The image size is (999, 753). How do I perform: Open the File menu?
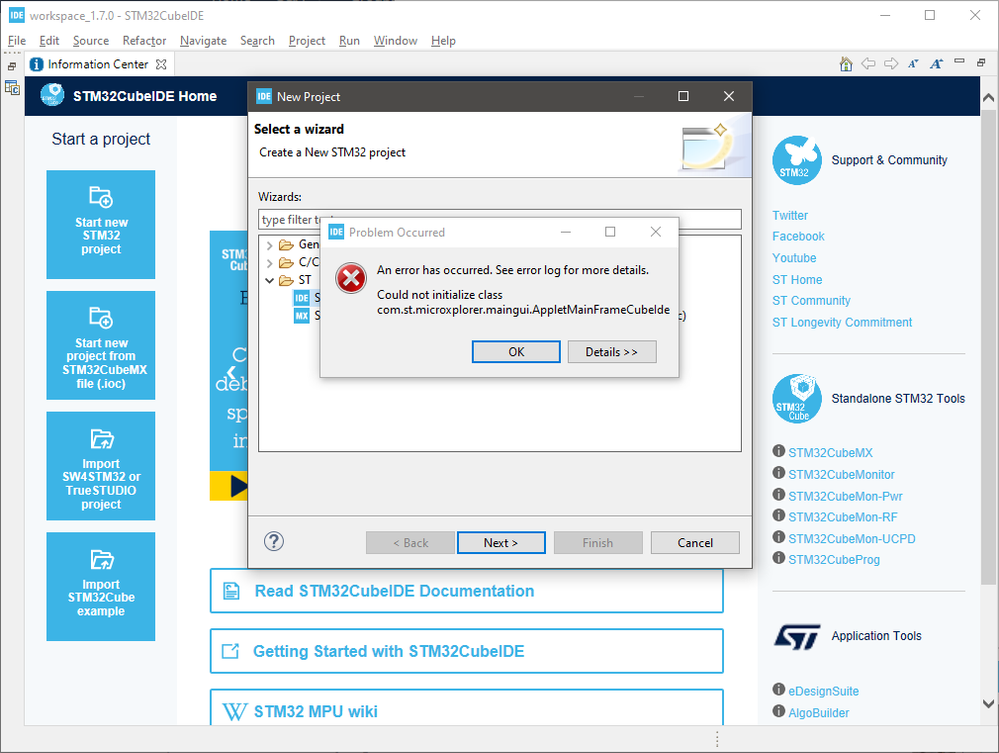pos(17,41)
